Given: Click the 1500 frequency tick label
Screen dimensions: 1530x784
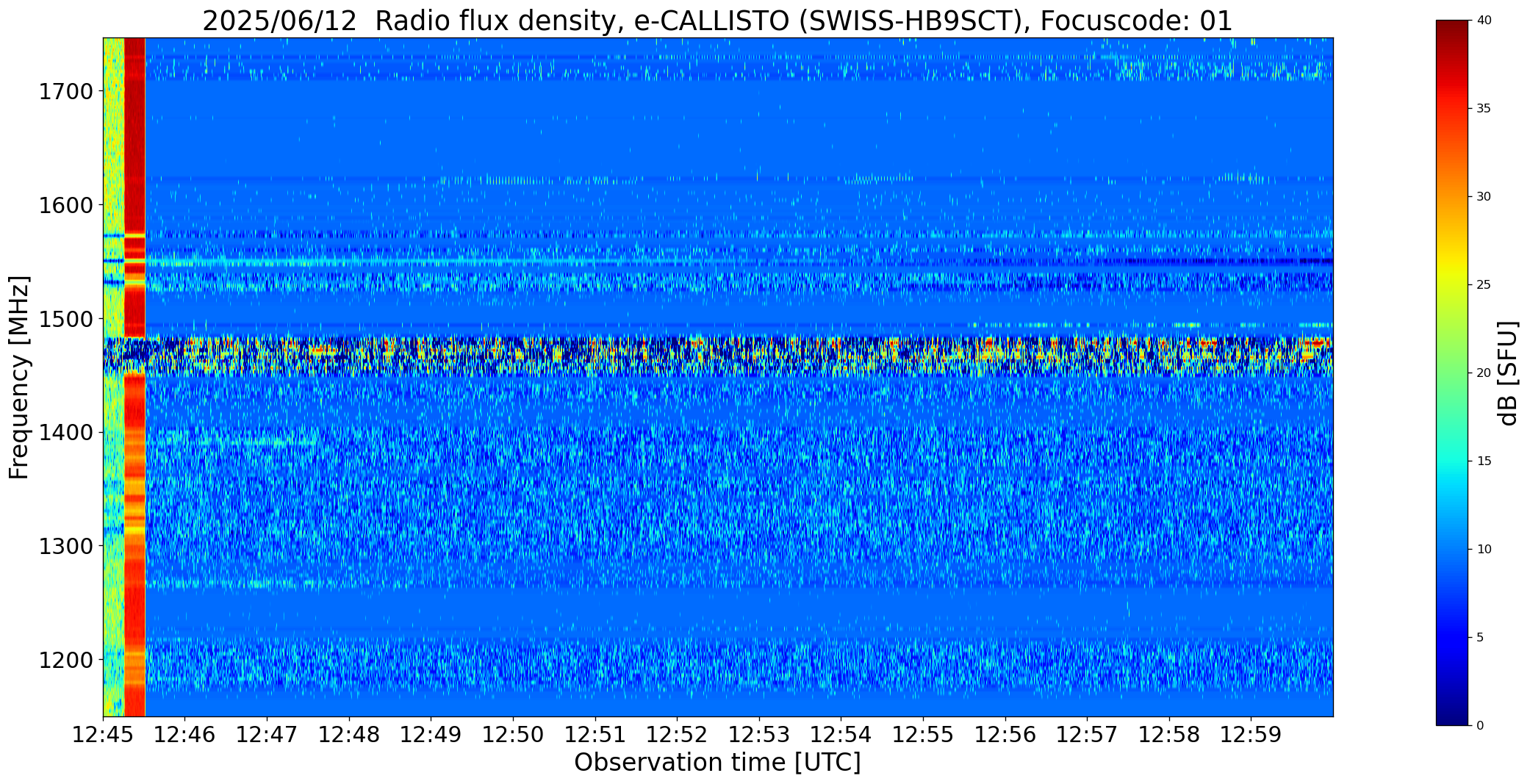Looking at the screenshot, I should coord(65,319).
